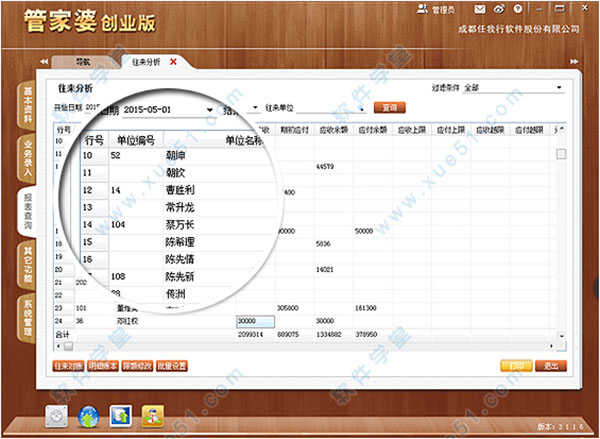Click the 应付余额 column header

tap(372, 130)
